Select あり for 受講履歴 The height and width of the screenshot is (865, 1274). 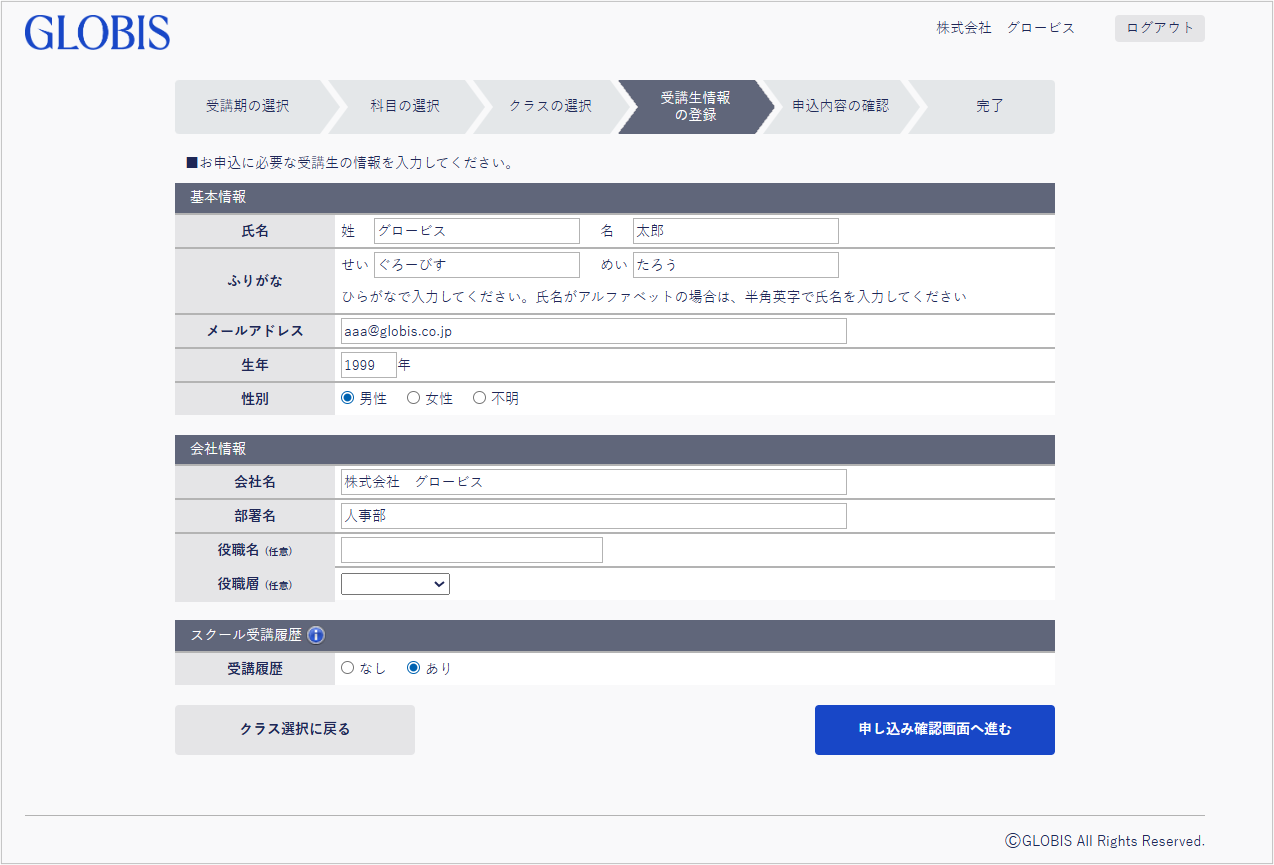coord(413,668)
